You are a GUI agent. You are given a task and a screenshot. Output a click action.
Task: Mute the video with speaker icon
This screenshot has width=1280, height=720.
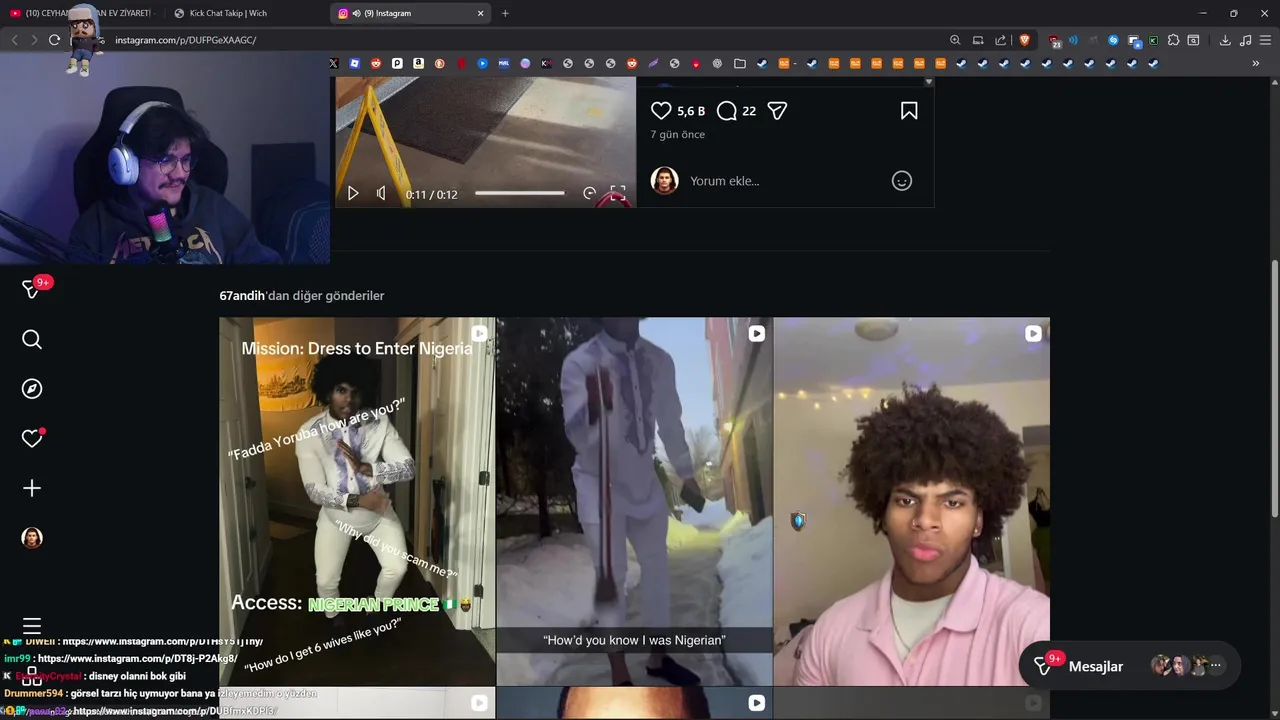pyautogui.click(x=381, y=194)
